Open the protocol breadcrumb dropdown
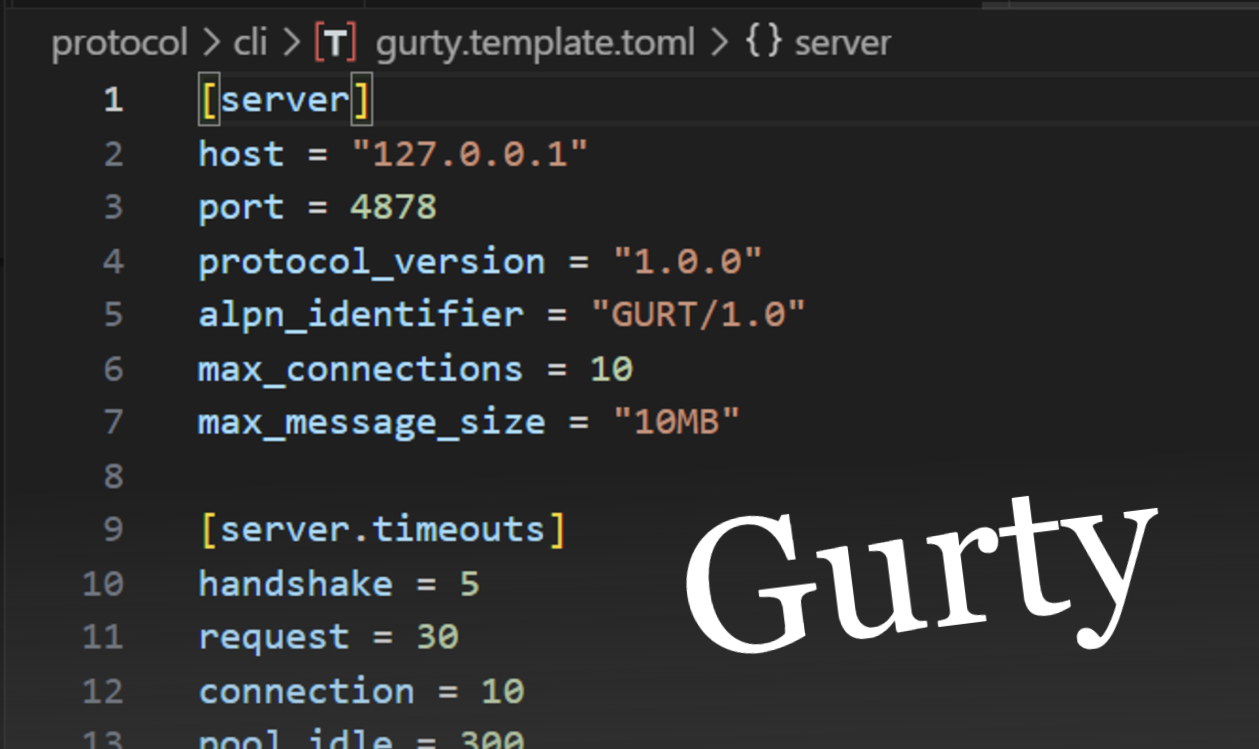 (x=120, y=42)
